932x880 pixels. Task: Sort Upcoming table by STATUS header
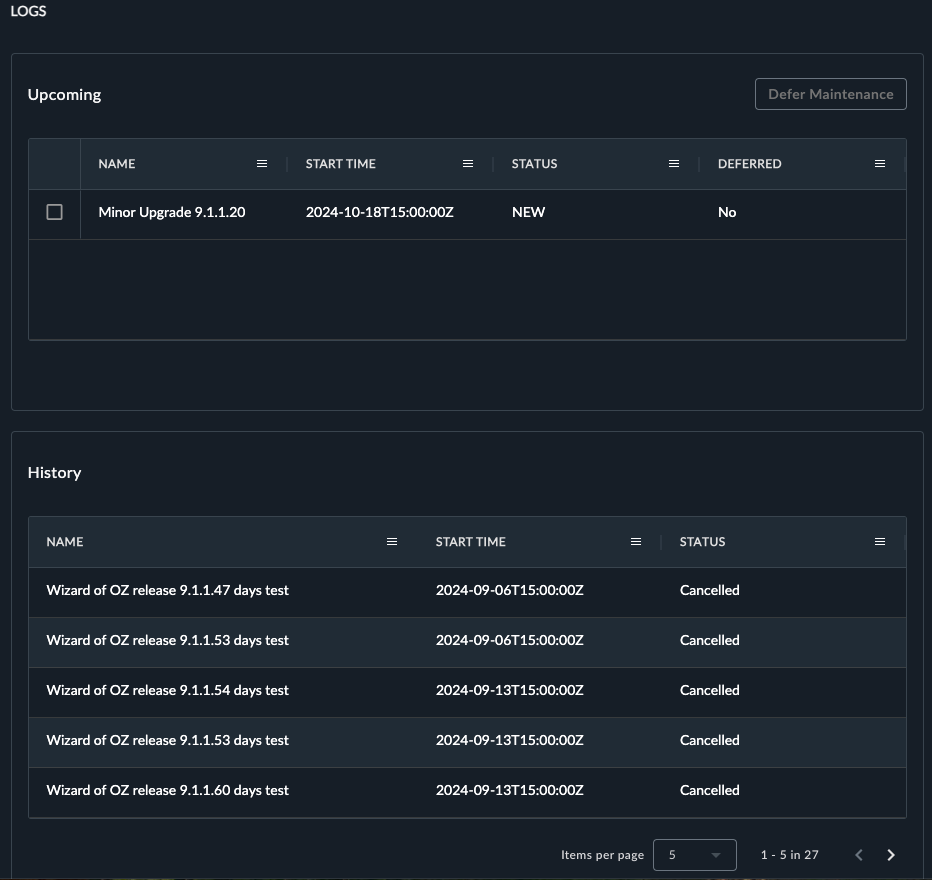click(534, 164)
